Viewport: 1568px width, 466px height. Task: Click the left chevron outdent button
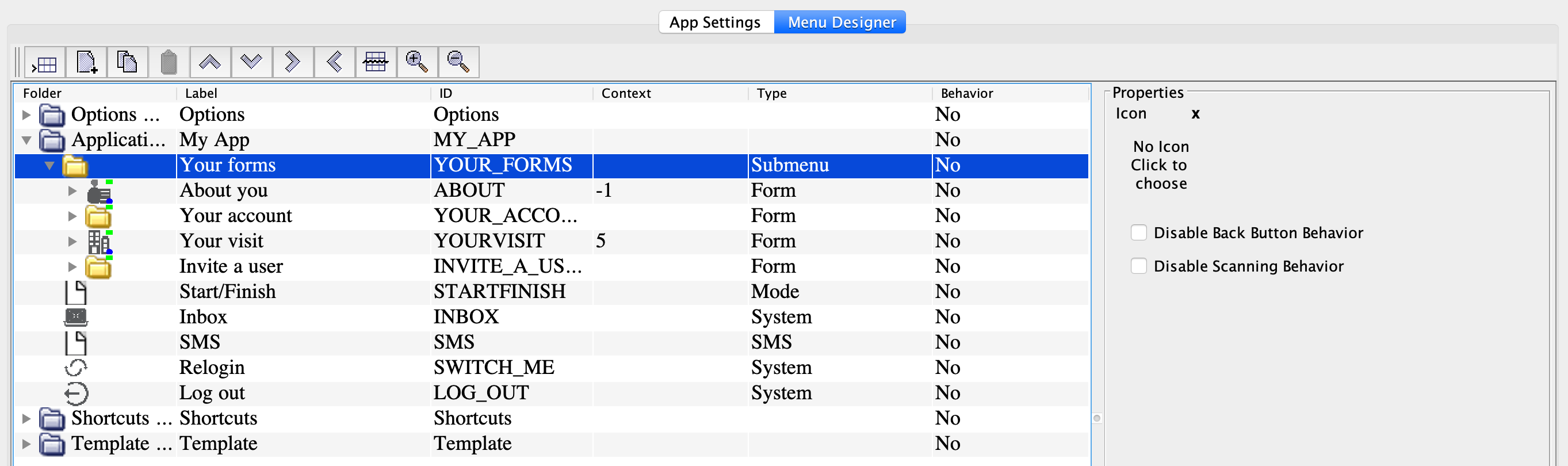pos(334,63)
